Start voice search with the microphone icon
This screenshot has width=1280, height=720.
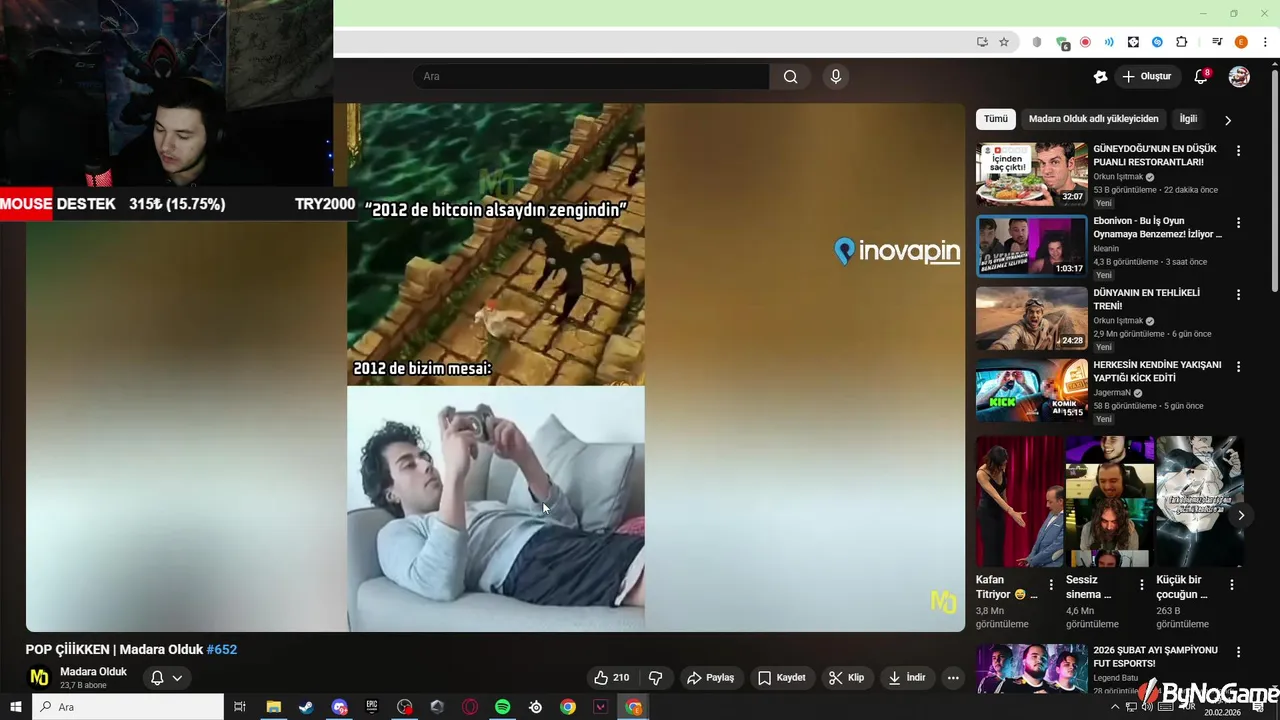[x=836, y=77]
